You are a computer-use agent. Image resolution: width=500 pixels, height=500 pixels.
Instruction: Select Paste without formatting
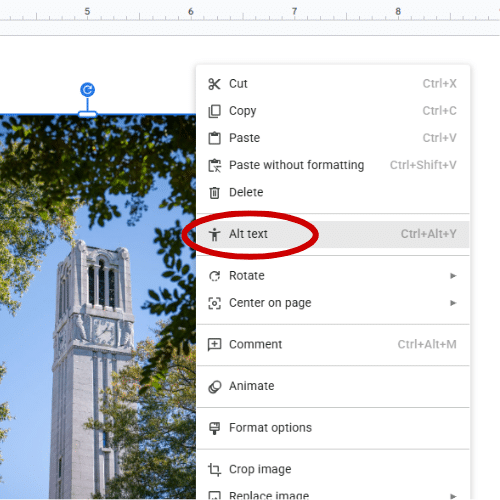tap(333, 165)
